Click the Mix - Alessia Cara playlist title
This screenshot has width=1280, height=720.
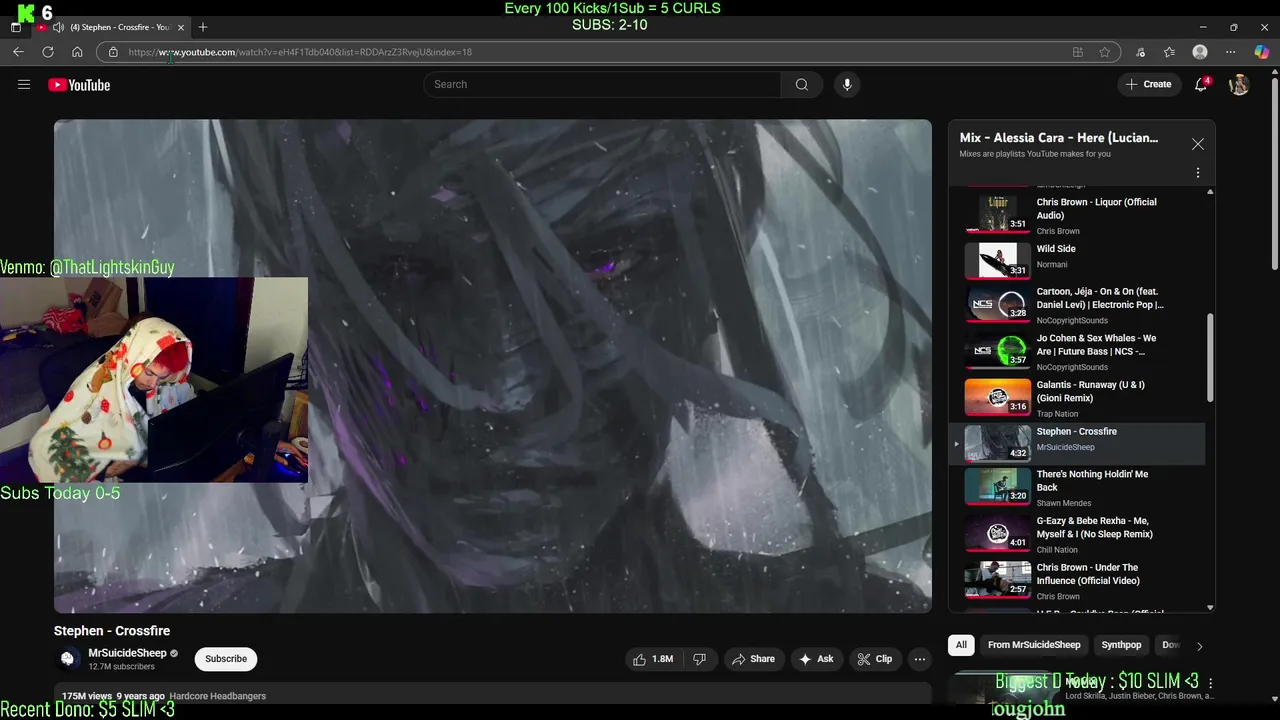(x=1059, y=138)
